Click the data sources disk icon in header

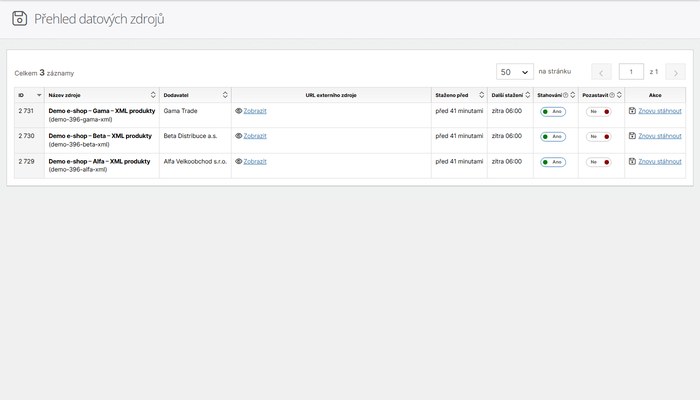(20, 19)
